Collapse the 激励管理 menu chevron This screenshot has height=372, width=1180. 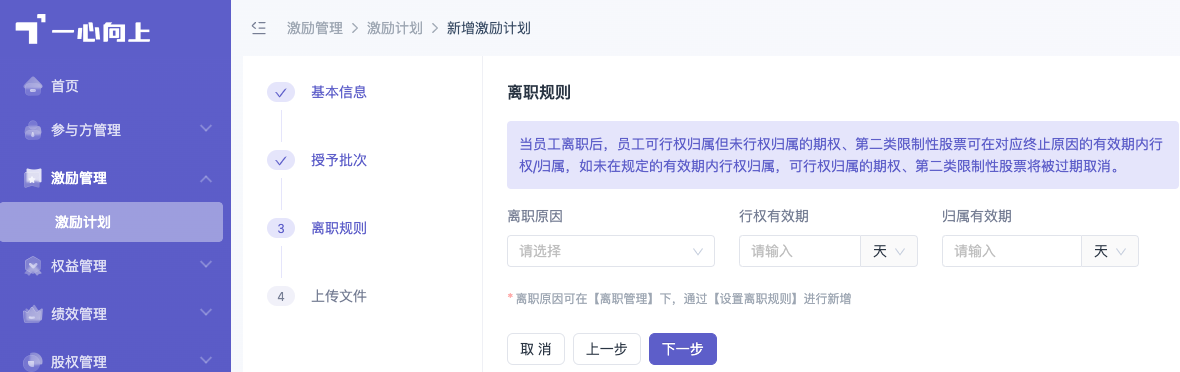click(206, 178)
